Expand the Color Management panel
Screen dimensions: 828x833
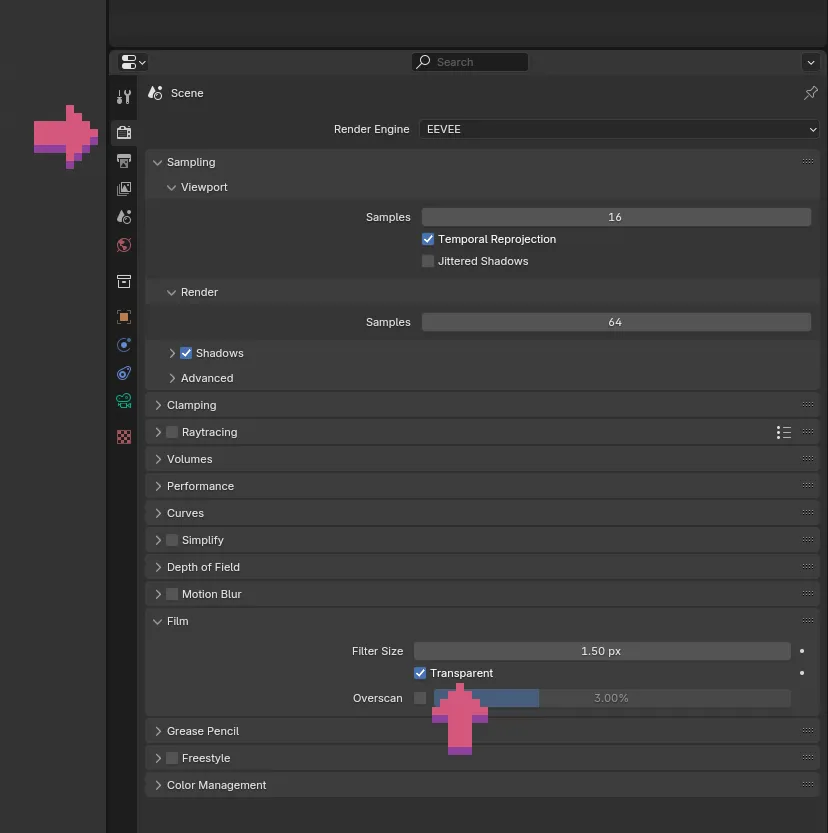tap(216, 785)
